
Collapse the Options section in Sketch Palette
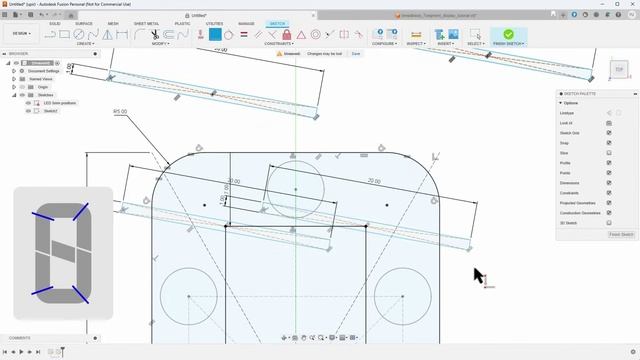560,103
